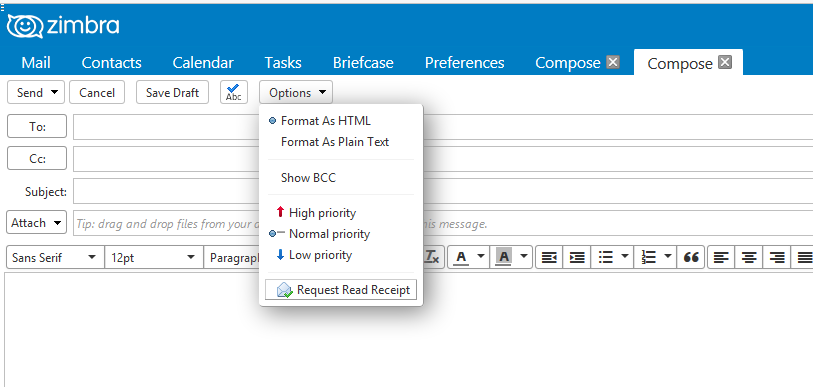813x387 pixels.
Task: Select Format As HTML option
Action: pyautogui.click(x=326, y=121)
